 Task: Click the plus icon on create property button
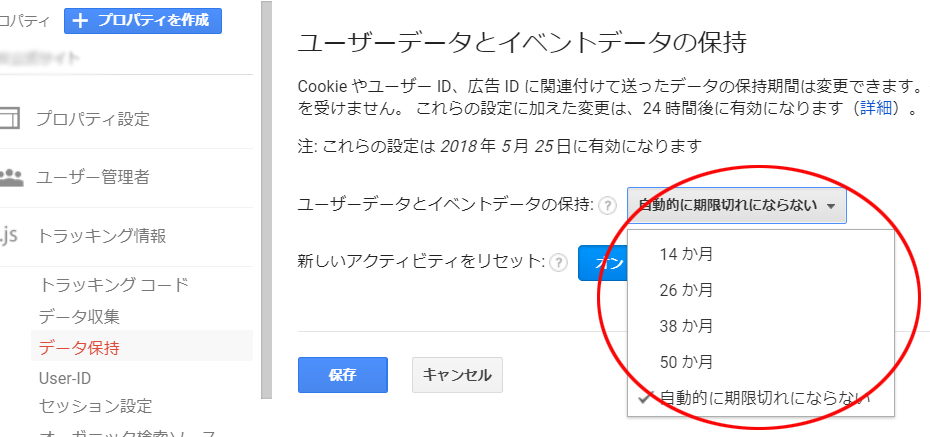[80, 21]
